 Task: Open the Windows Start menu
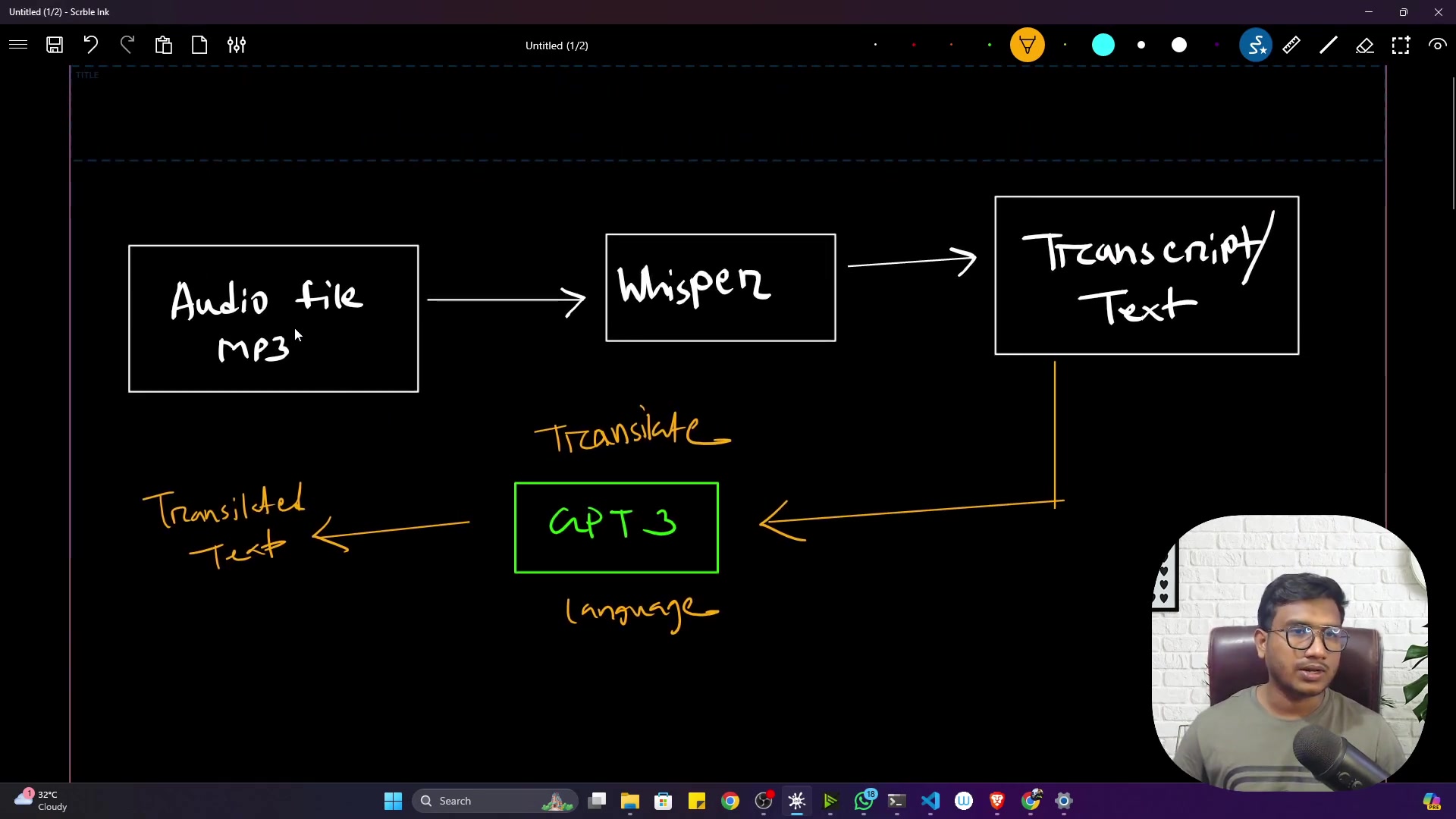point(393,801)
